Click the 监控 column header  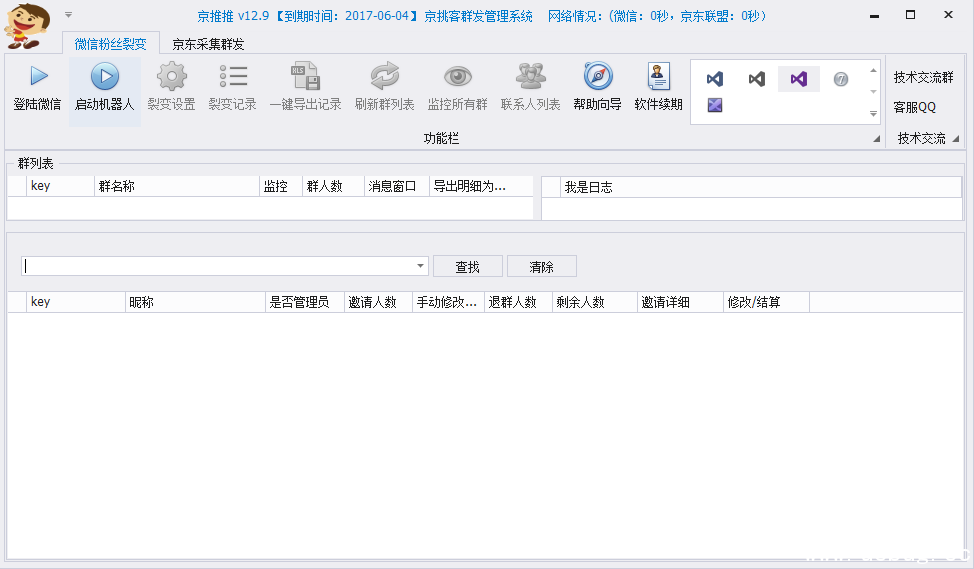pyautogui.click(x=281, y=186)
